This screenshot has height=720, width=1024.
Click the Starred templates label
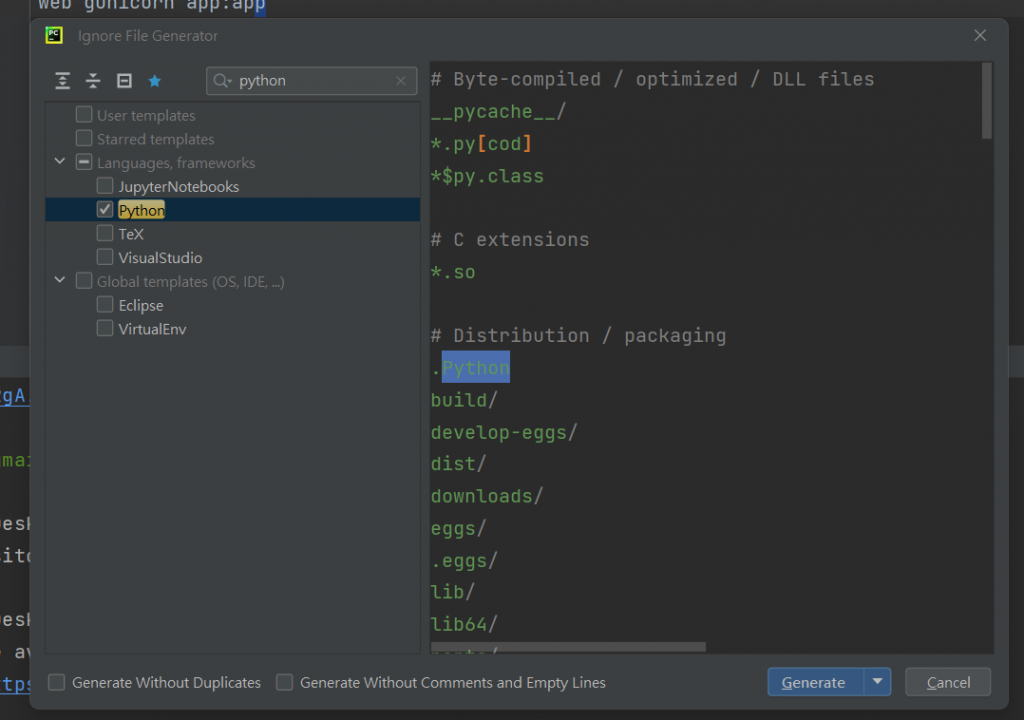(x=155, y=139)
